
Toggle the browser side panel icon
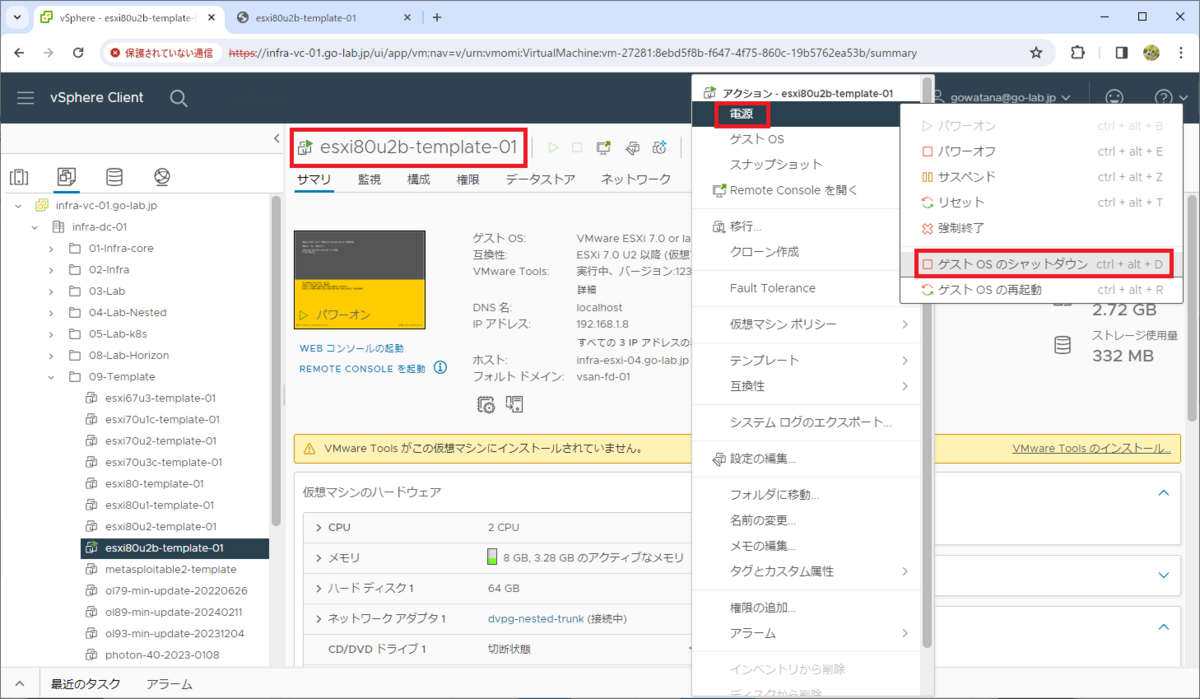click(1122, 52)
